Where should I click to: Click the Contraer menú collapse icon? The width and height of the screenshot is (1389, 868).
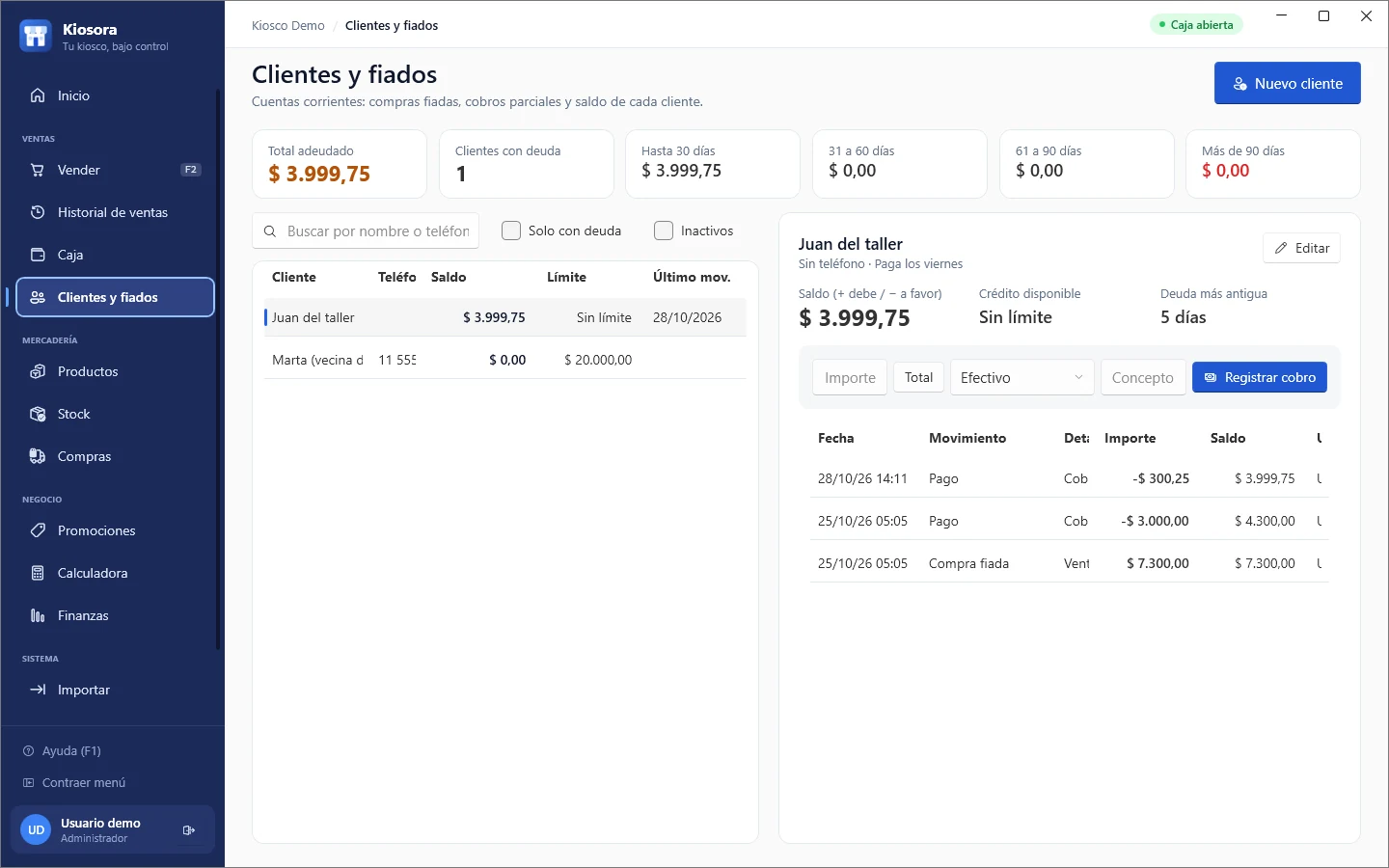tap(29, 782)
